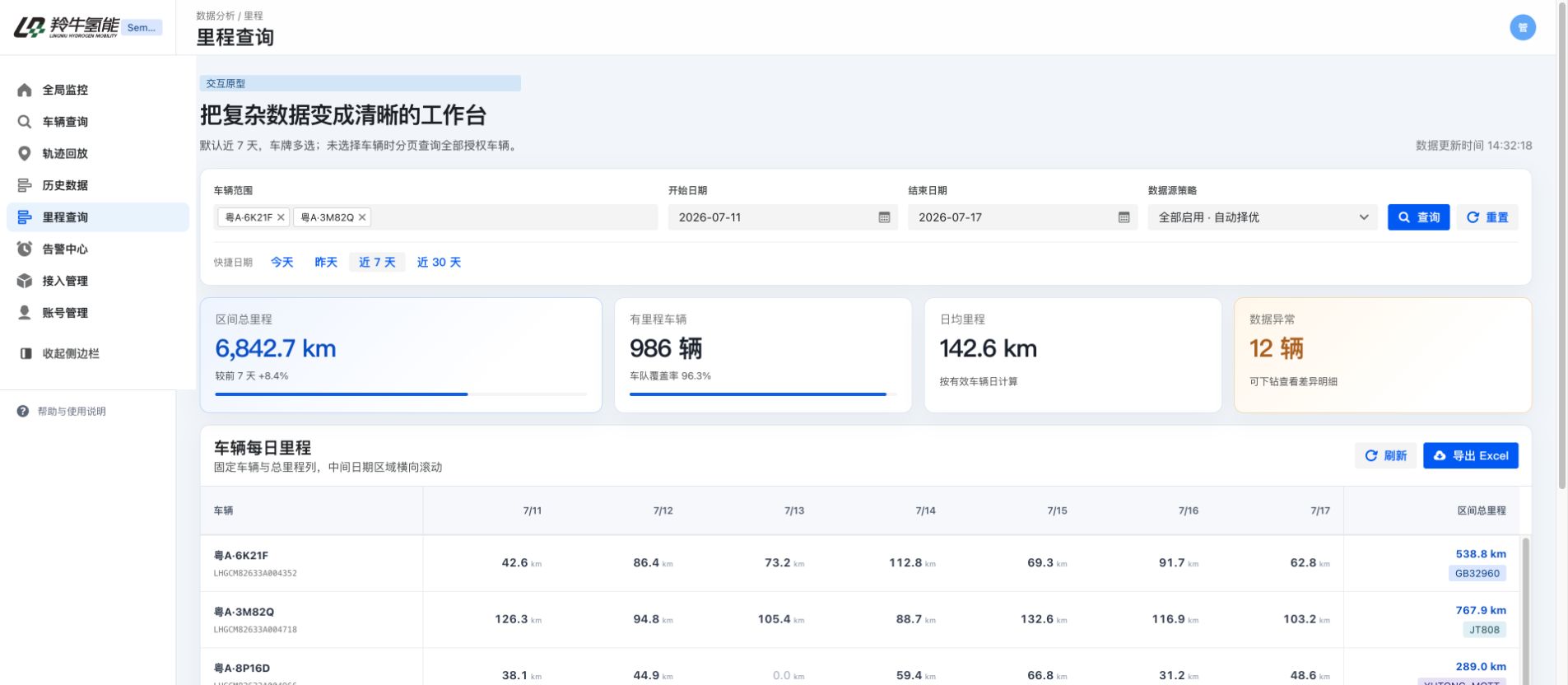Click the 账号管理 person icon
1568x685 pixels.
25,313
